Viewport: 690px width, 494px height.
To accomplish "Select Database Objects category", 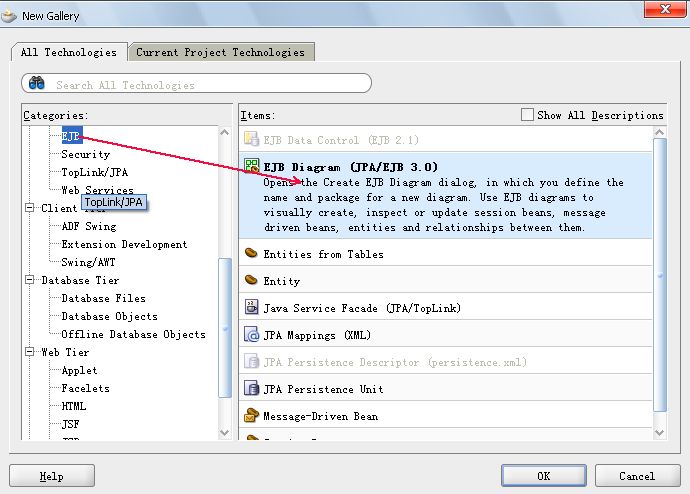I will (109, 317).
